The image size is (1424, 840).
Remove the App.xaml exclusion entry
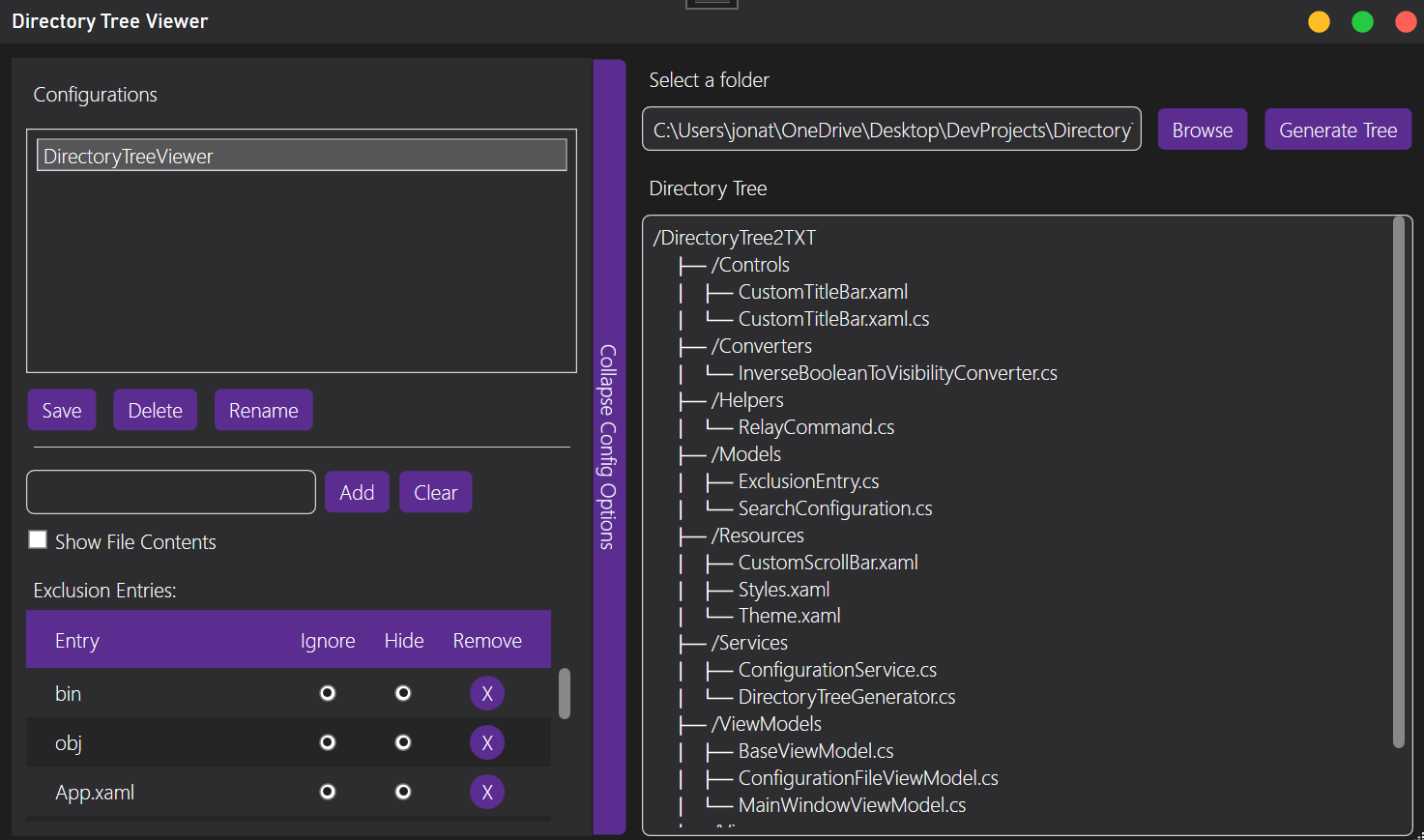[x=487, y=792]
